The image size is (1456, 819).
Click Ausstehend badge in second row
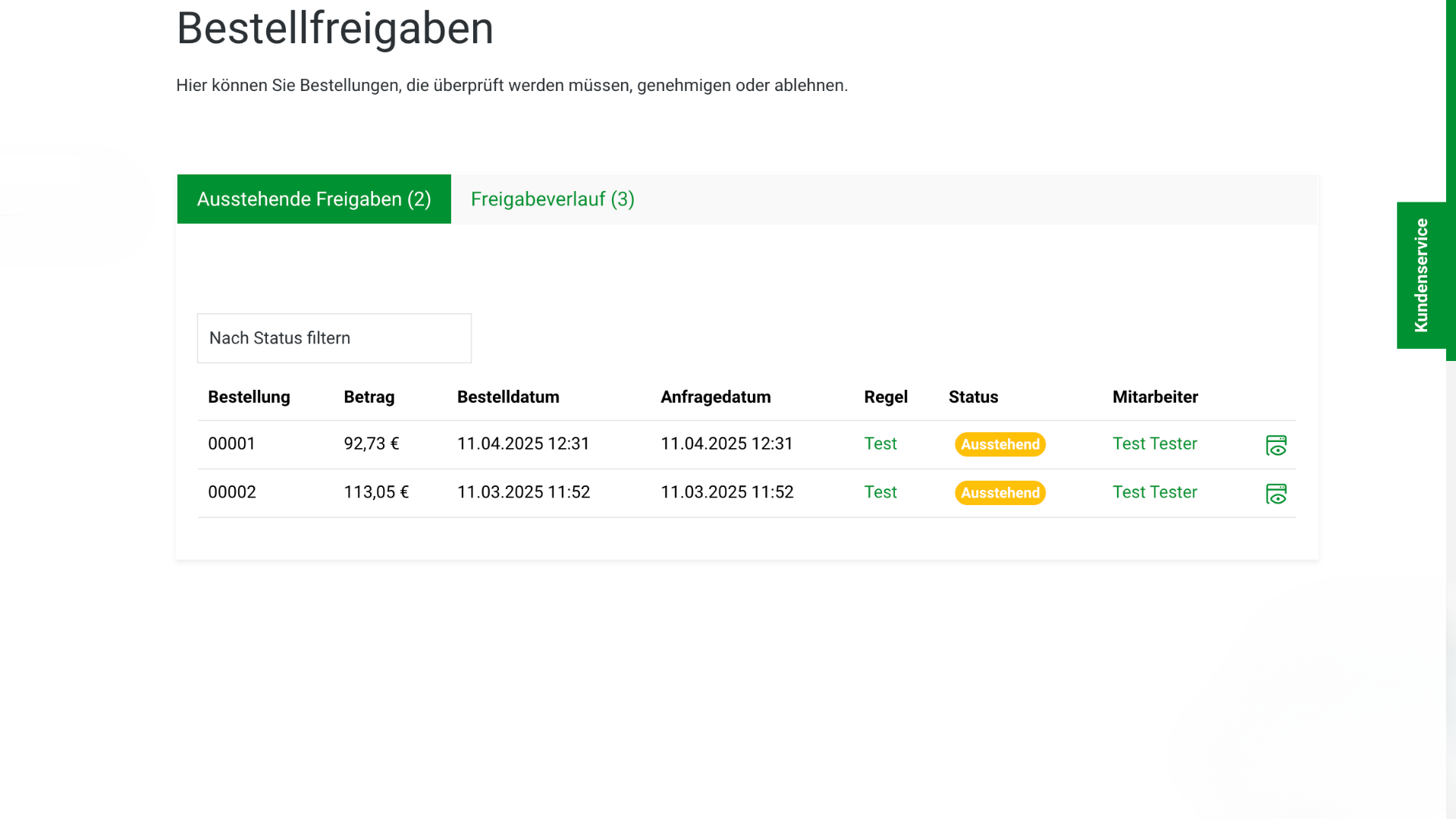(x=999, y=493)
